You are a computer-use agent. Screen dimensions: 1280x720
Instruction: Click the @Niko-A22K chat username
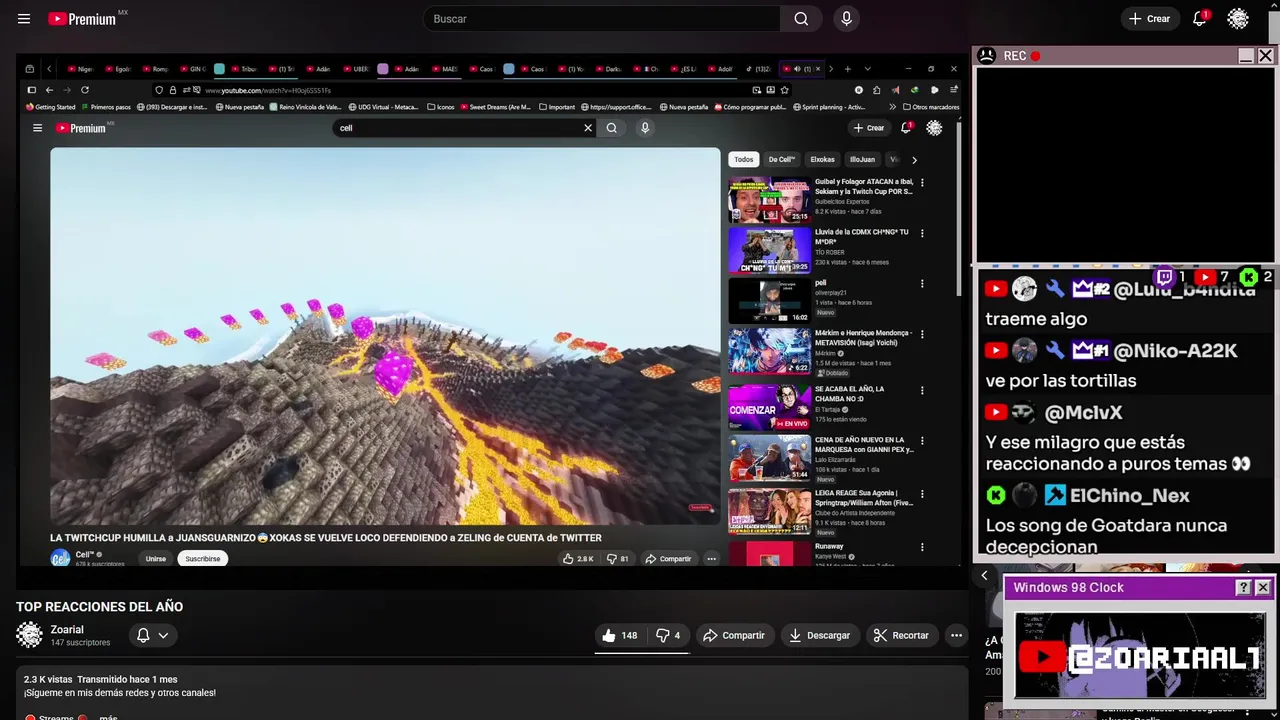pyautogui.click(x=1175, y=351)
